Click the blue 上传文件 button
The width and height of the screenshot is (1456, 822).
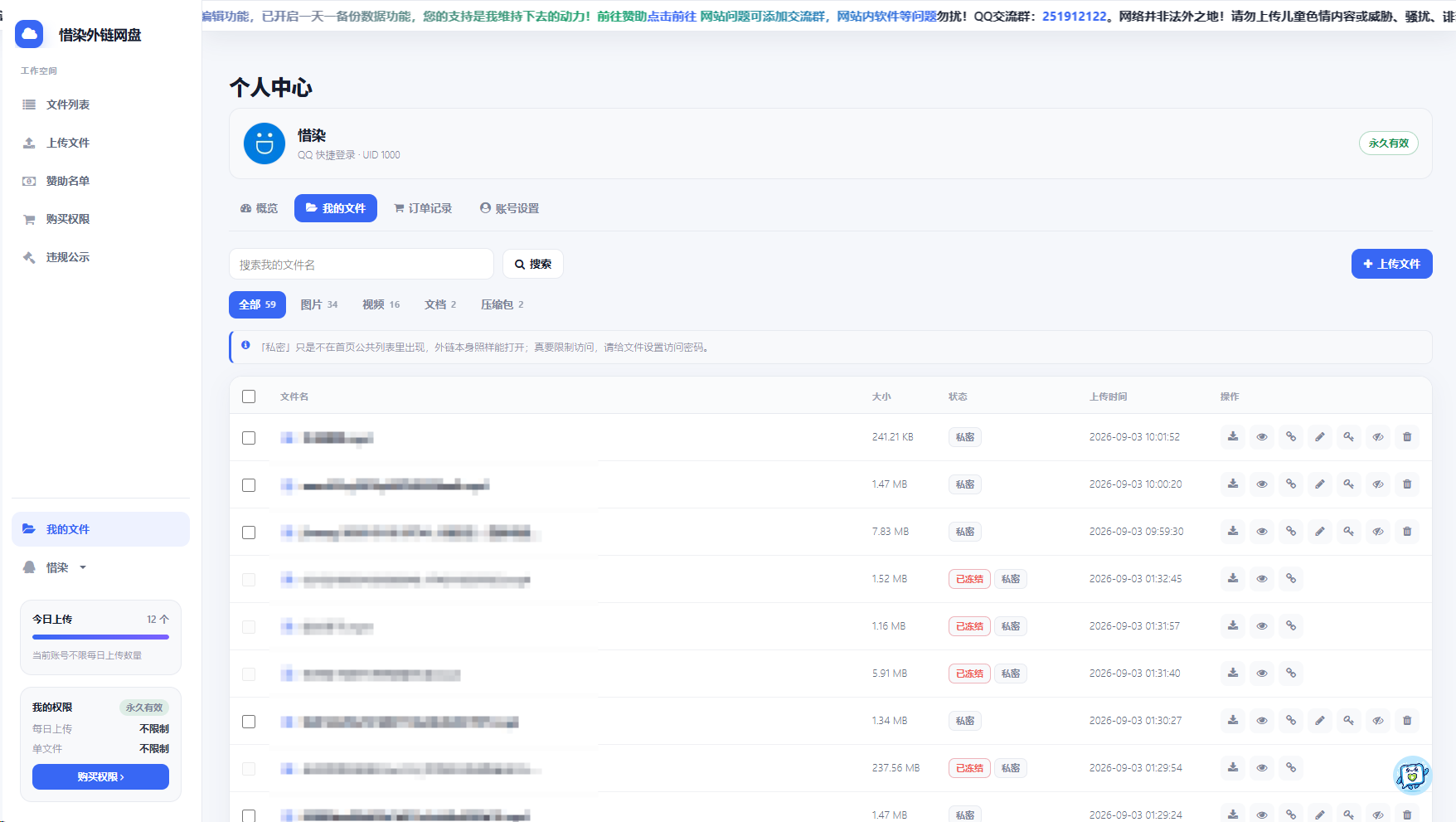click(1392, 264)
